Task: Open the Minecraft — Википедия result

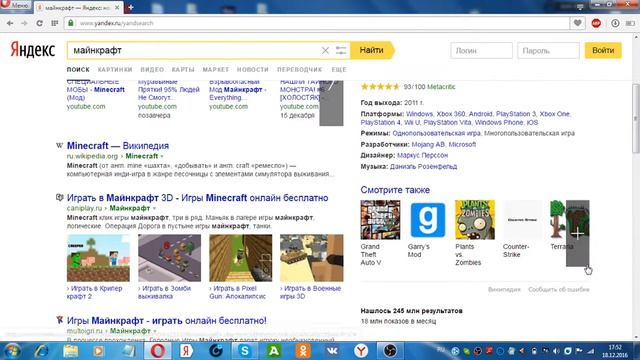Action: (118, 146)
